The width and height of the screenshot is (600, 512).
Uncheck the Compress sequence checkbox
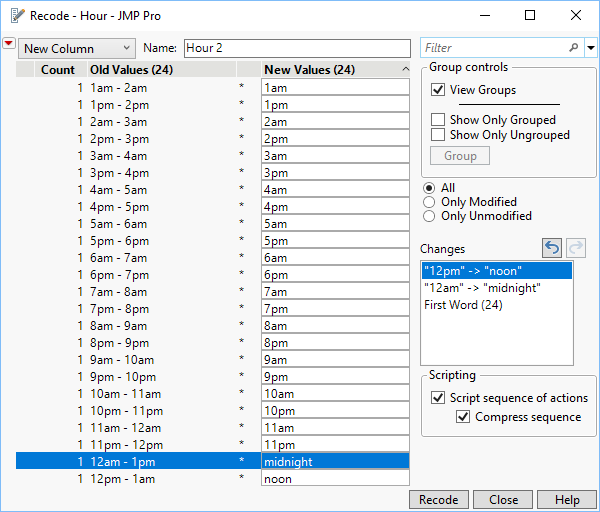[463, 417]
